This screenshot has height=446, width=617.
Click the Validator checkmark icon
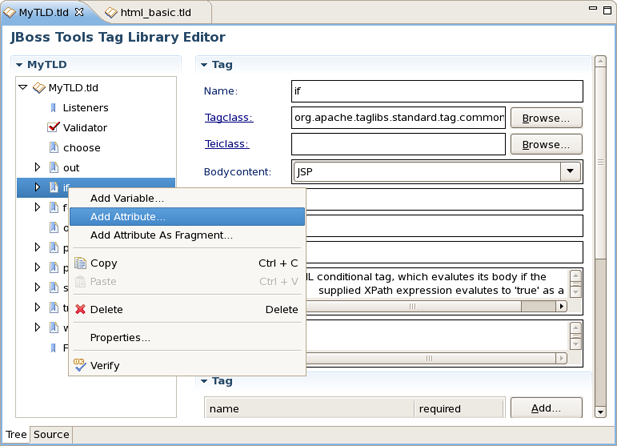click(x=53, y=127)
